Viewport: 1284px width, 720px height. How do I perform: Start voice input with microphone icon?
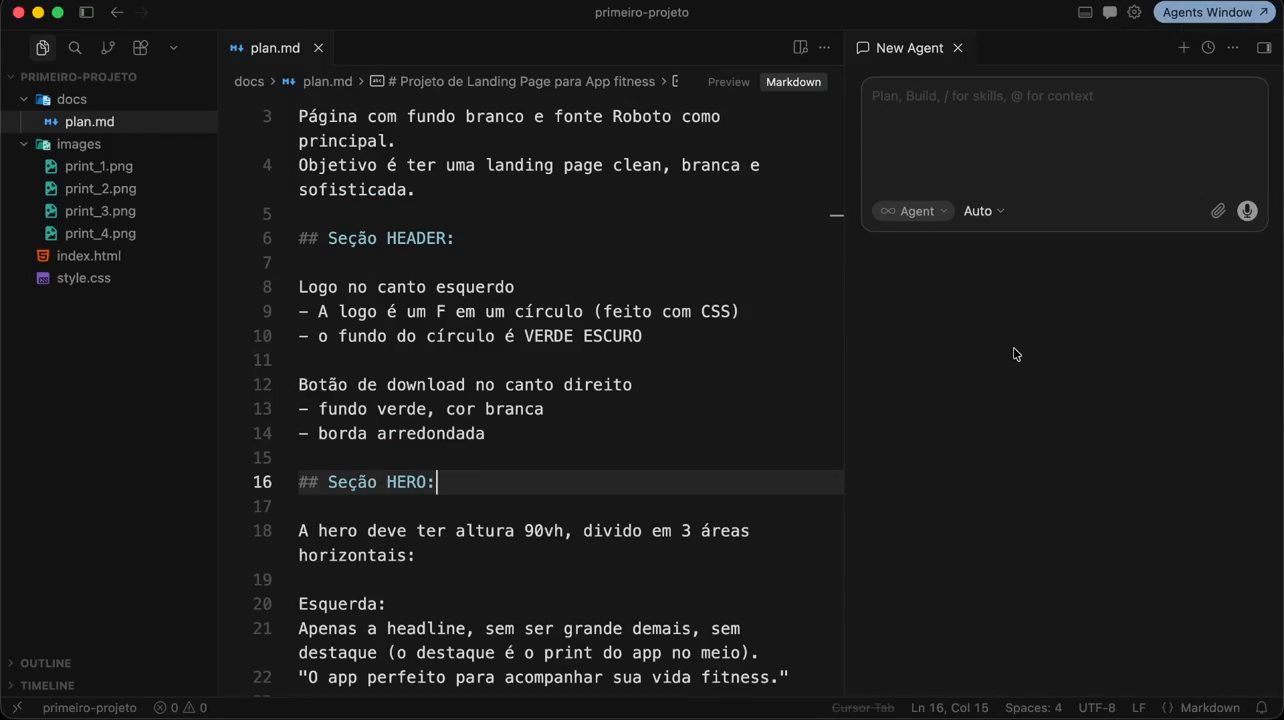tap(1247, 211)
